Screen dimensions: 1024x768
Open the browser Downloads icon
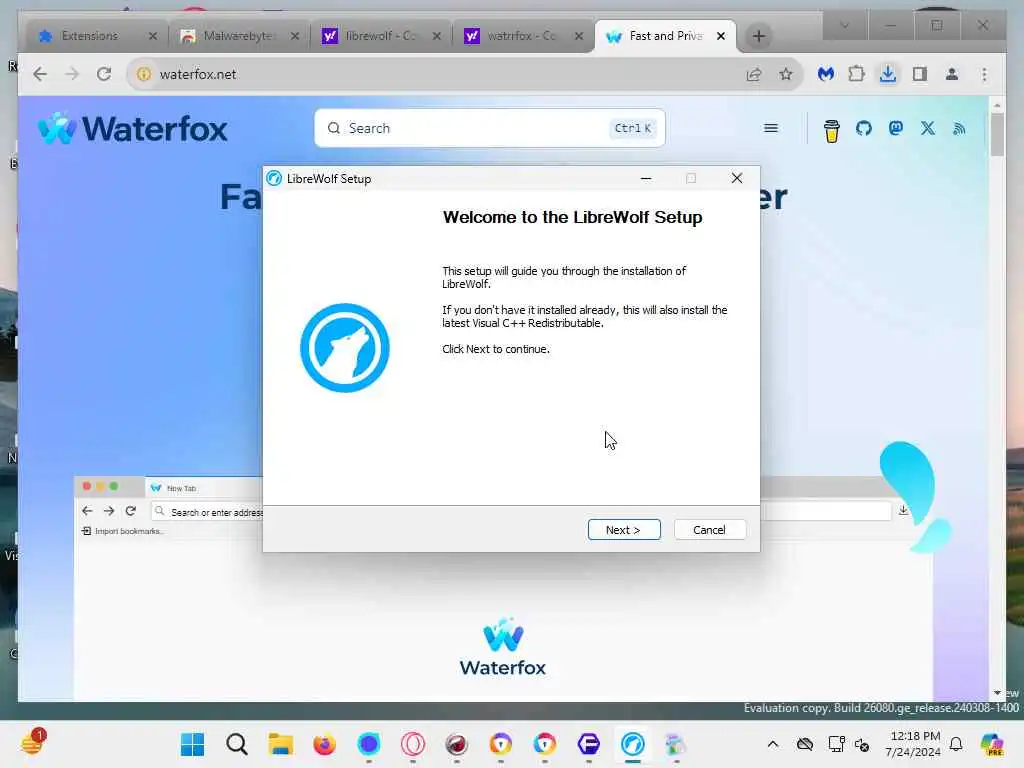888,74
